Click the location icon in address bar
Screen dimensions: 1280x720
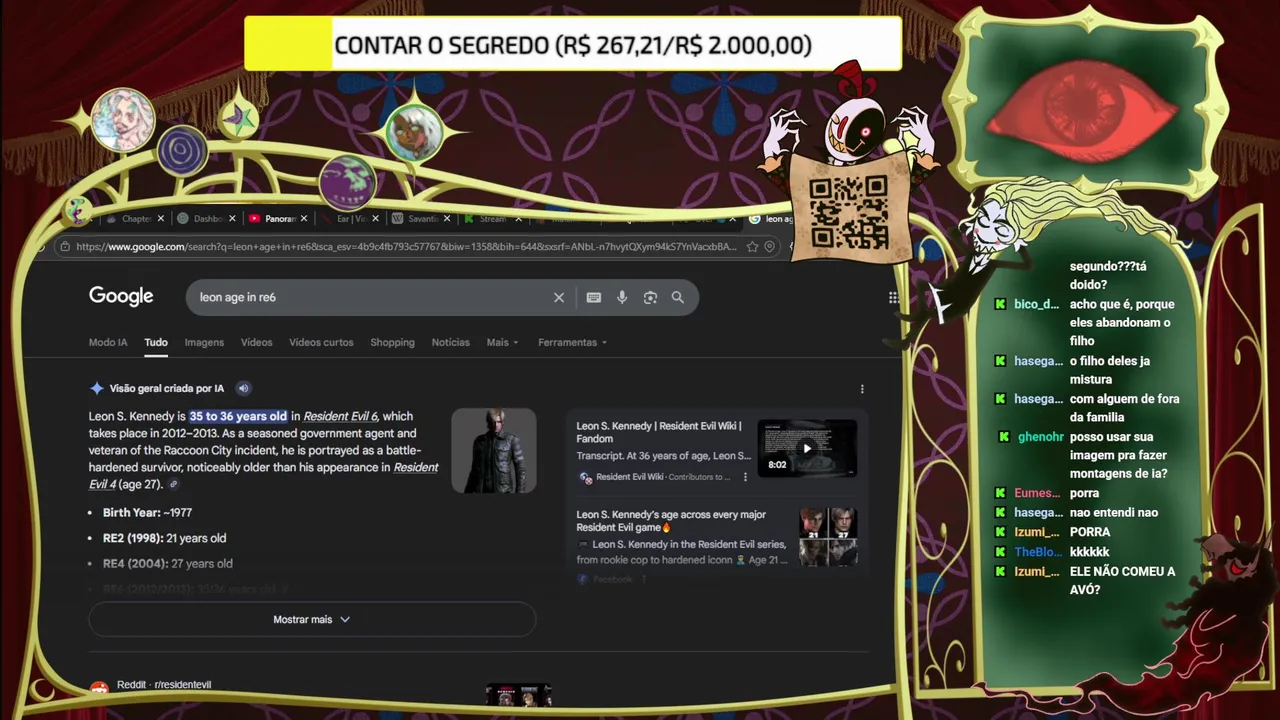click(x=770, y=246)
